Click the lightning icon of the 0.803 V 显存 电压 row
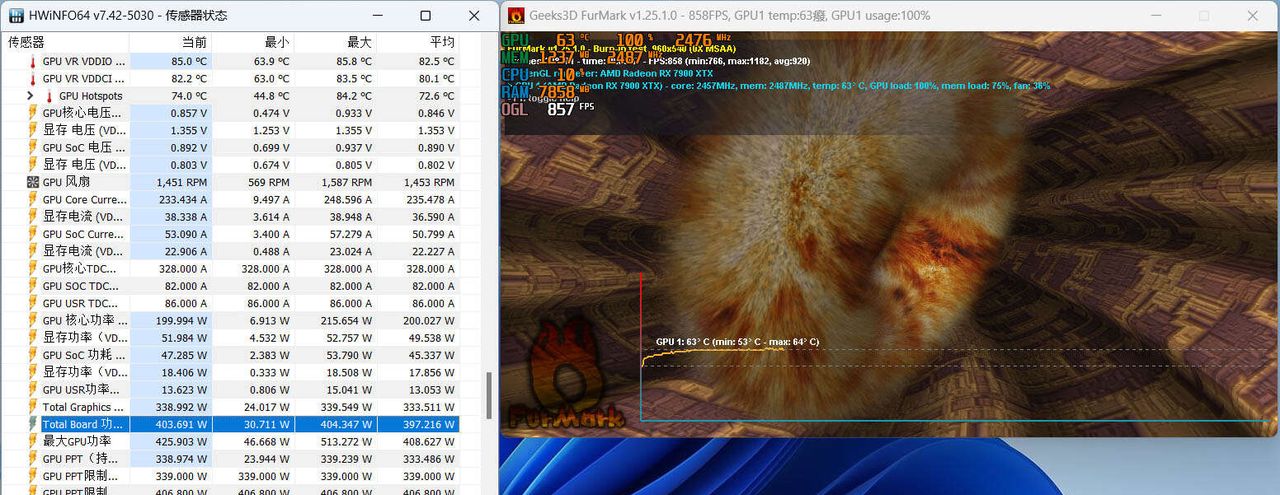Screen dimensions: 1280x495 point(33,164)
